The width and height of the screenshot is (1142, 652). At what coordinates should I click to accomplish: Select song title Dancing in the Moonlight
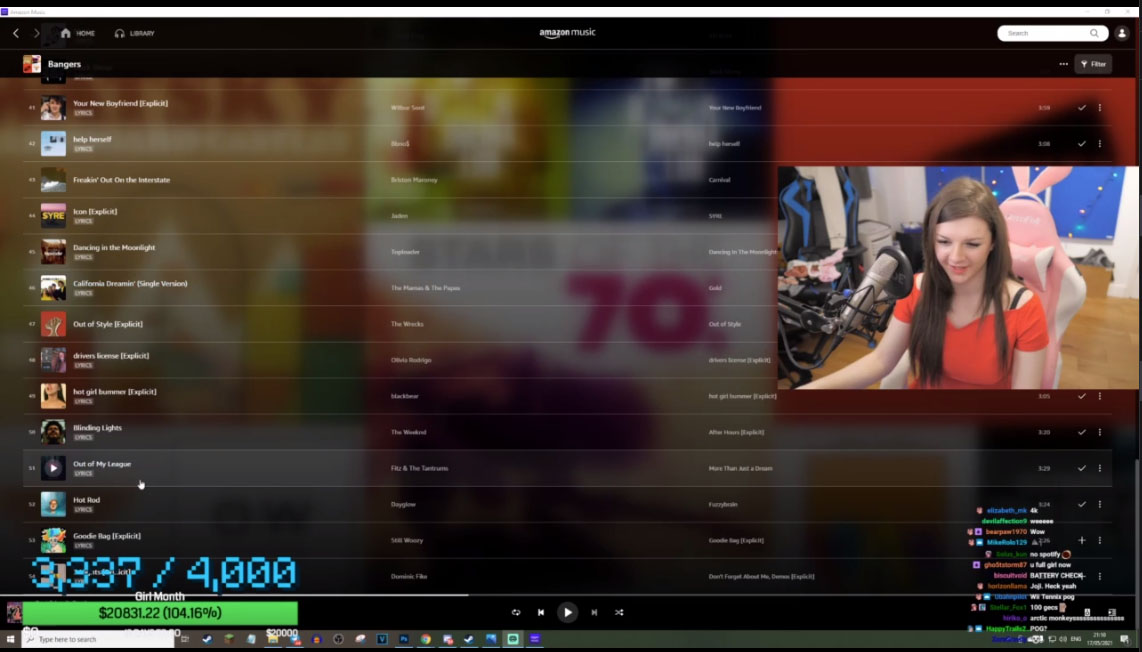point(114,247)
